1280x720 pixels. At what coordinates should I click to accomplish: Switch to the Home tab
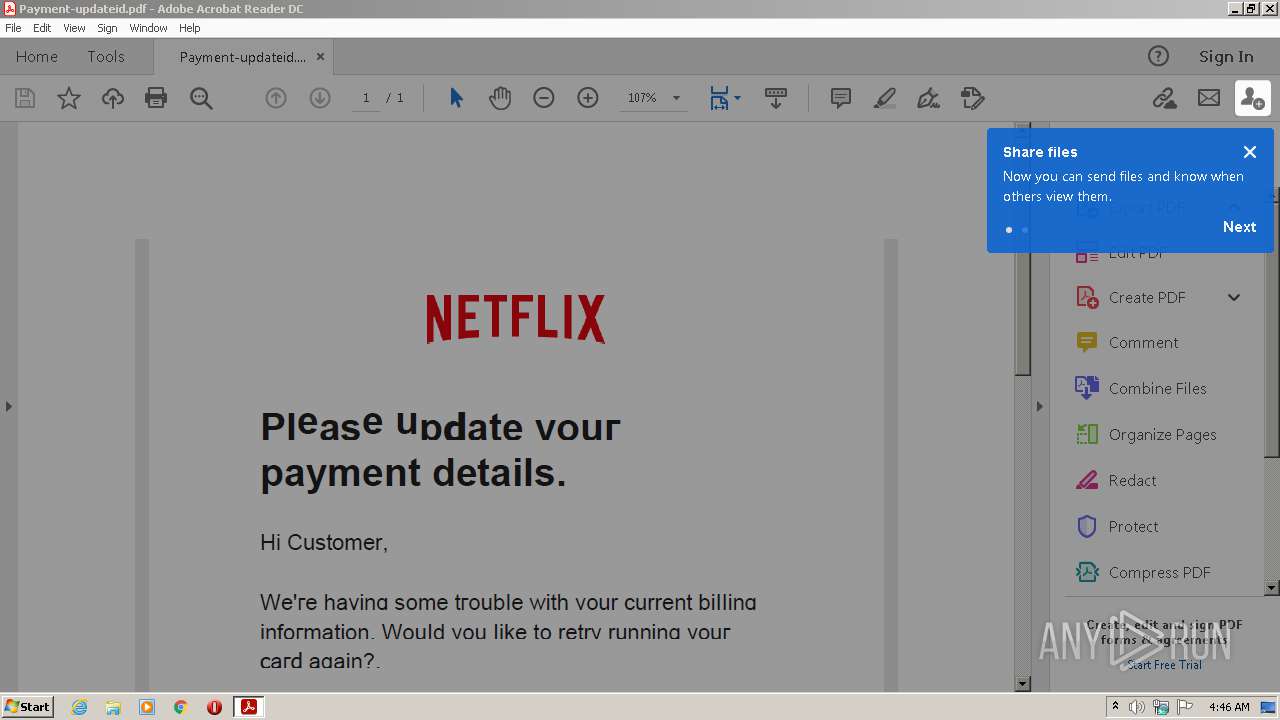37,57
